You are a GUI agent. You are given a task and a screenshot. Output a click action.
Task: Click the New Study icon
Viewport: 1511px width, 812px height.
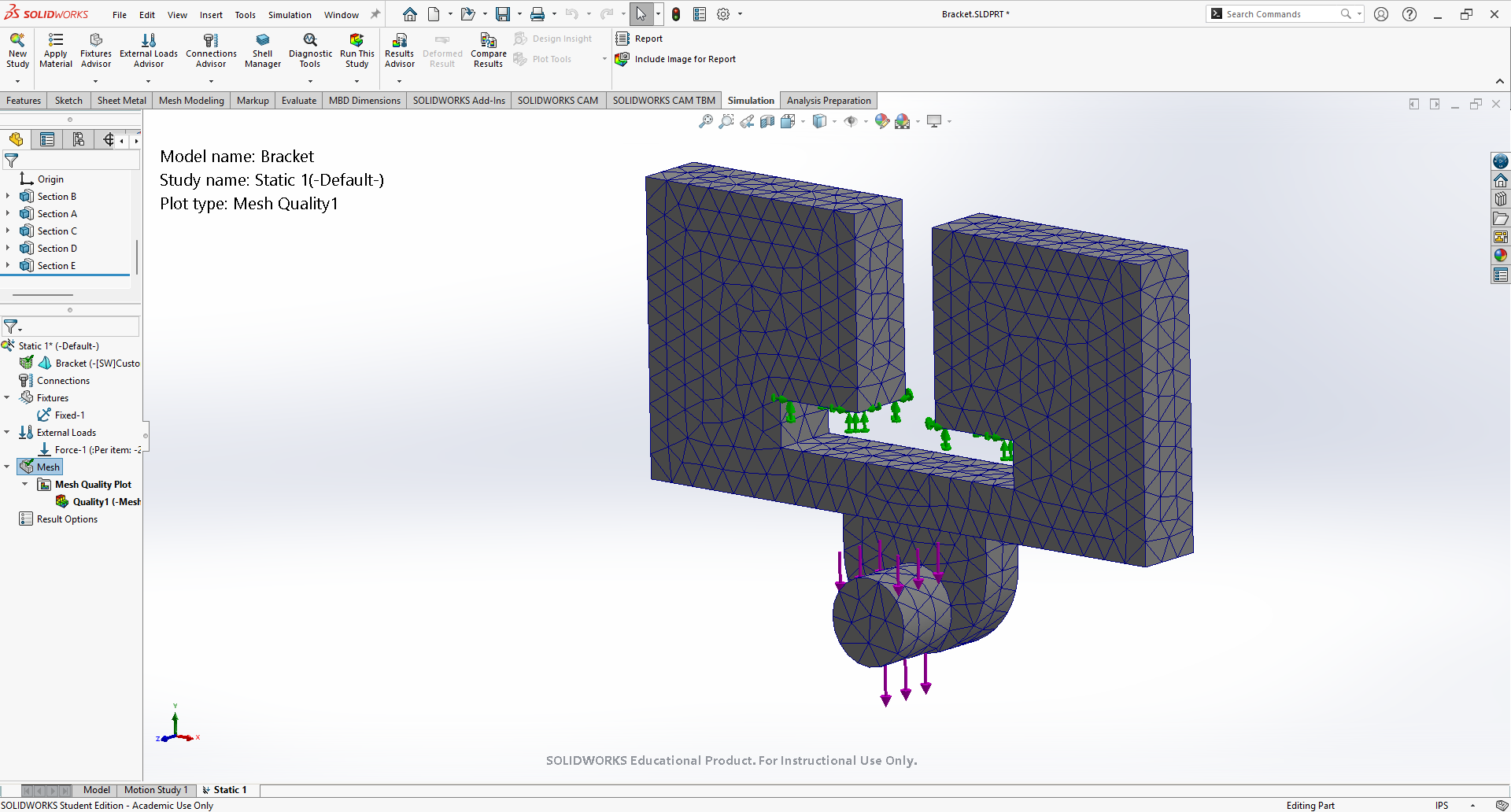(x=17, y=50)
